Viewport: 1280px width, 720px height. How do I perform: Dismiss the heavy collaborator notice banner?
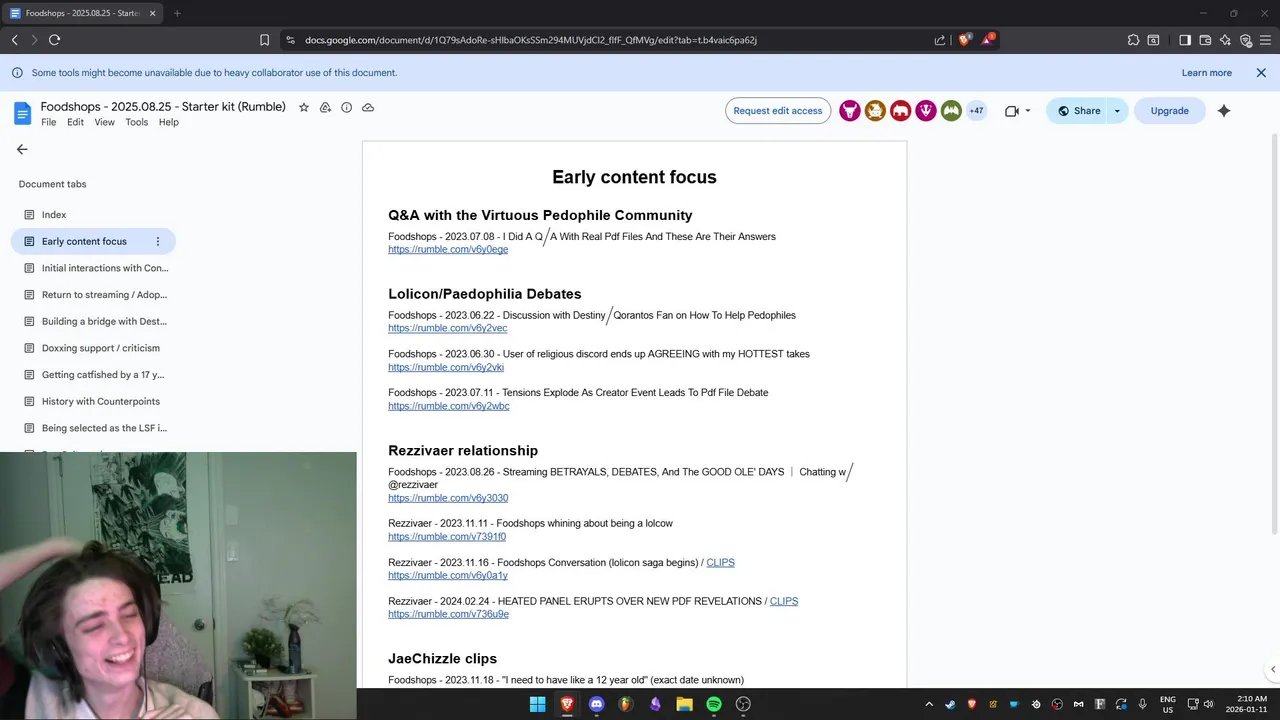click(1261, 73)
